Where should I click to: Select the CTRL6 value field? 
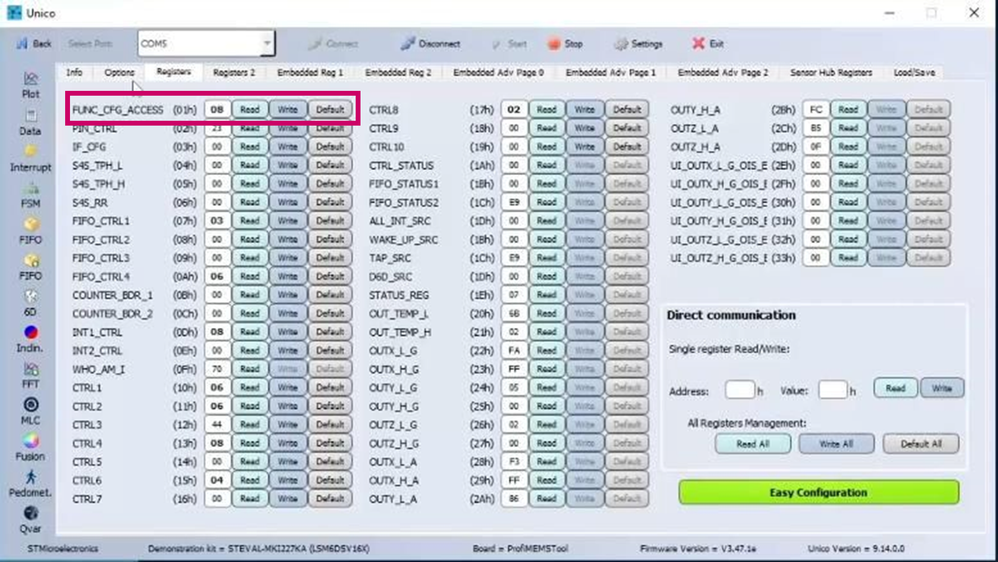(217, 480)
